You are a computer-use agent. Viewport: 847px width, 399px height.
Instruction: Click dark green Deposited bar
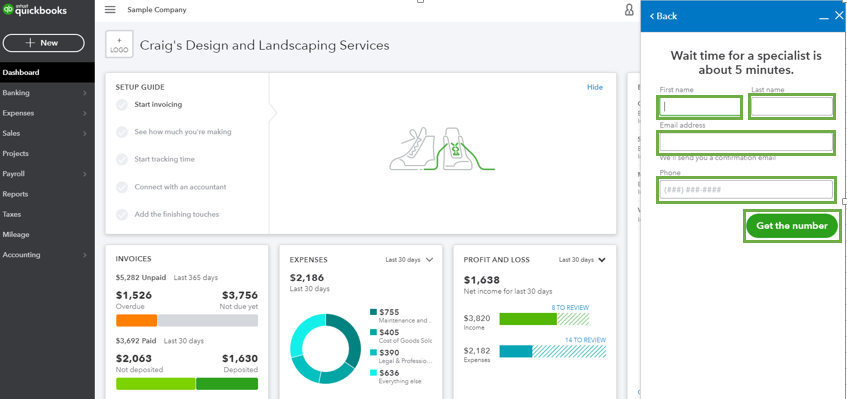(x=227, y=384)
